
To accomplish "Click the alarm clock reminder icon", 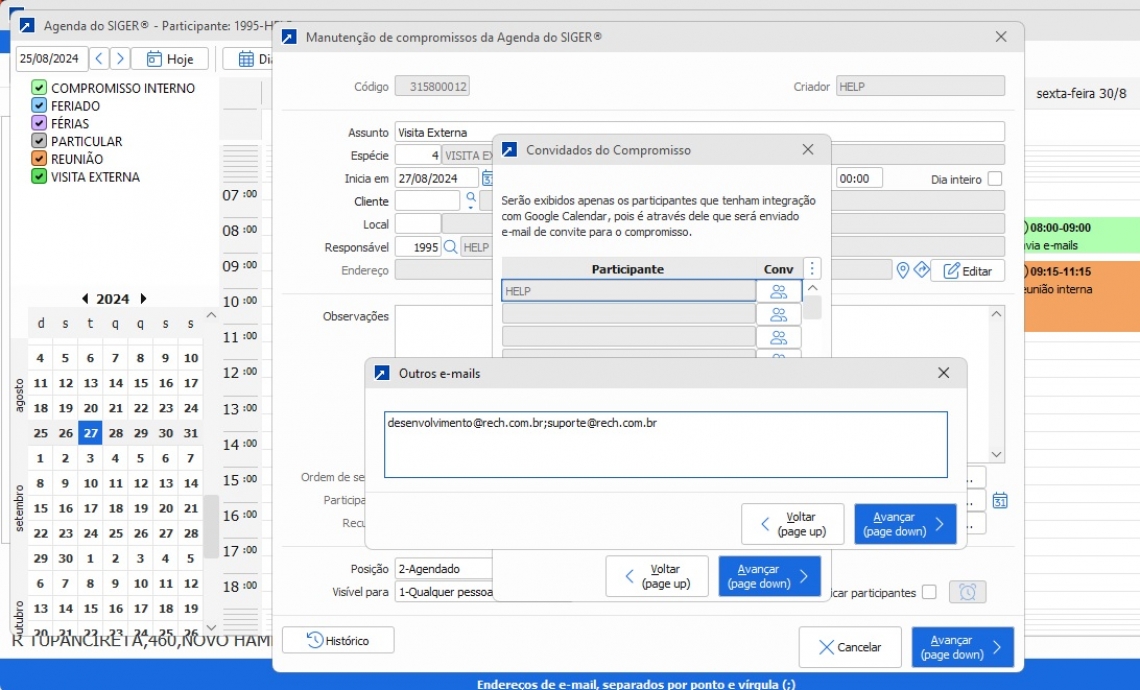I will [x=967, y=592].
